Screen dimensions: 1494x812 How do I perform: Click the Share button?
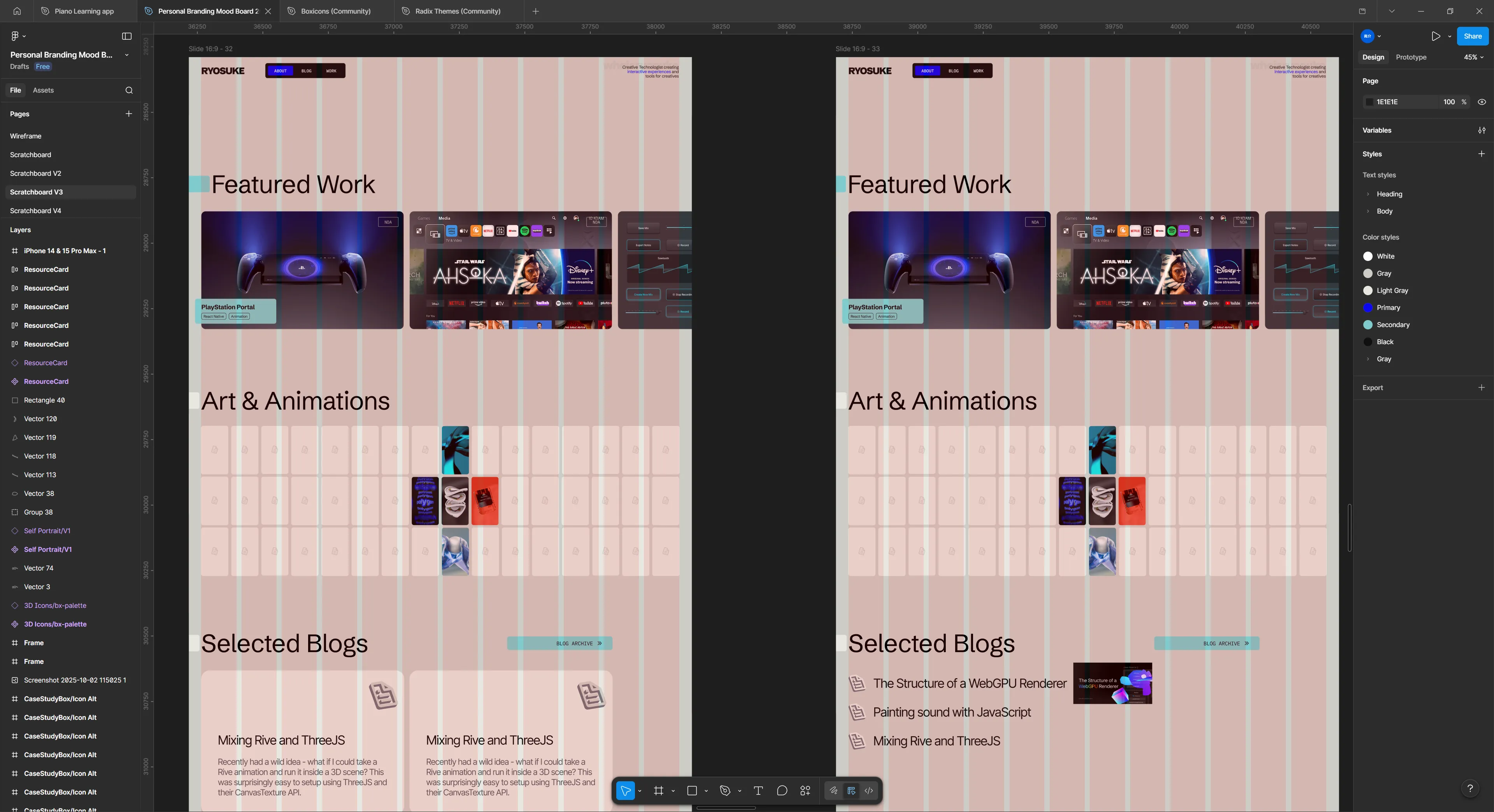(1473, 36)
